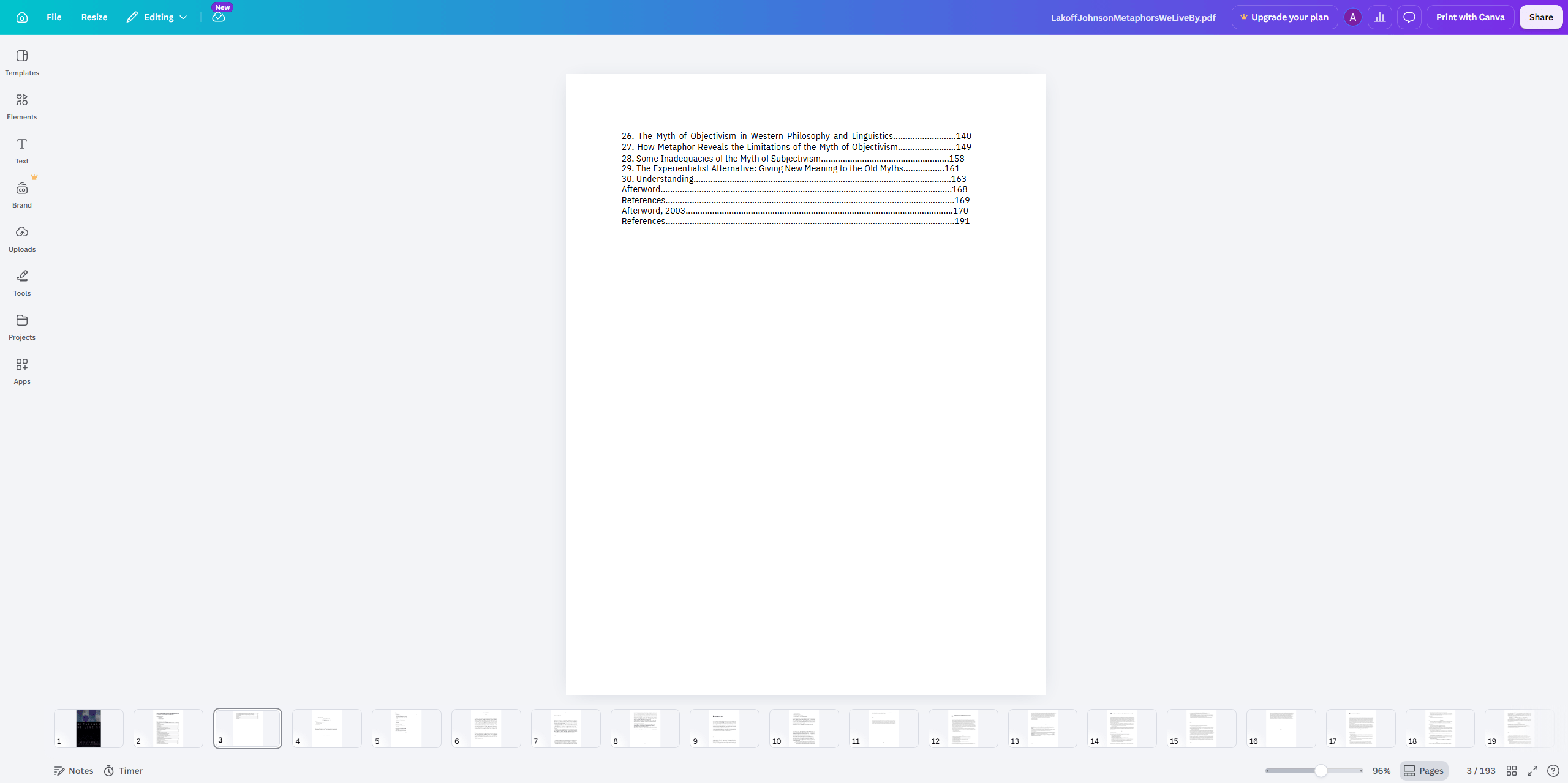The height and width of the screenshot is (783, 1568).
Task: Select page 16 thumbnail
Action: pyautogui.click(x=1281, y=729)
